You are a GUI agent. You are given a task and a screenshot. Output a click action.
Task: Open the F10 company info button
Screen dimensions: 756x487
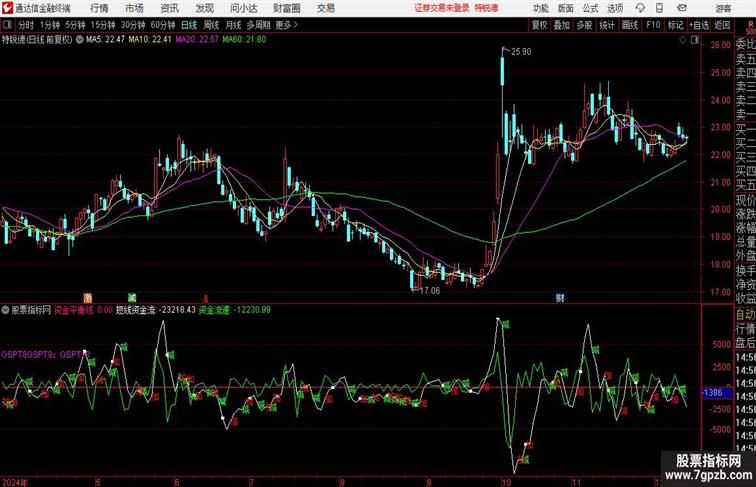click(653, 25)
